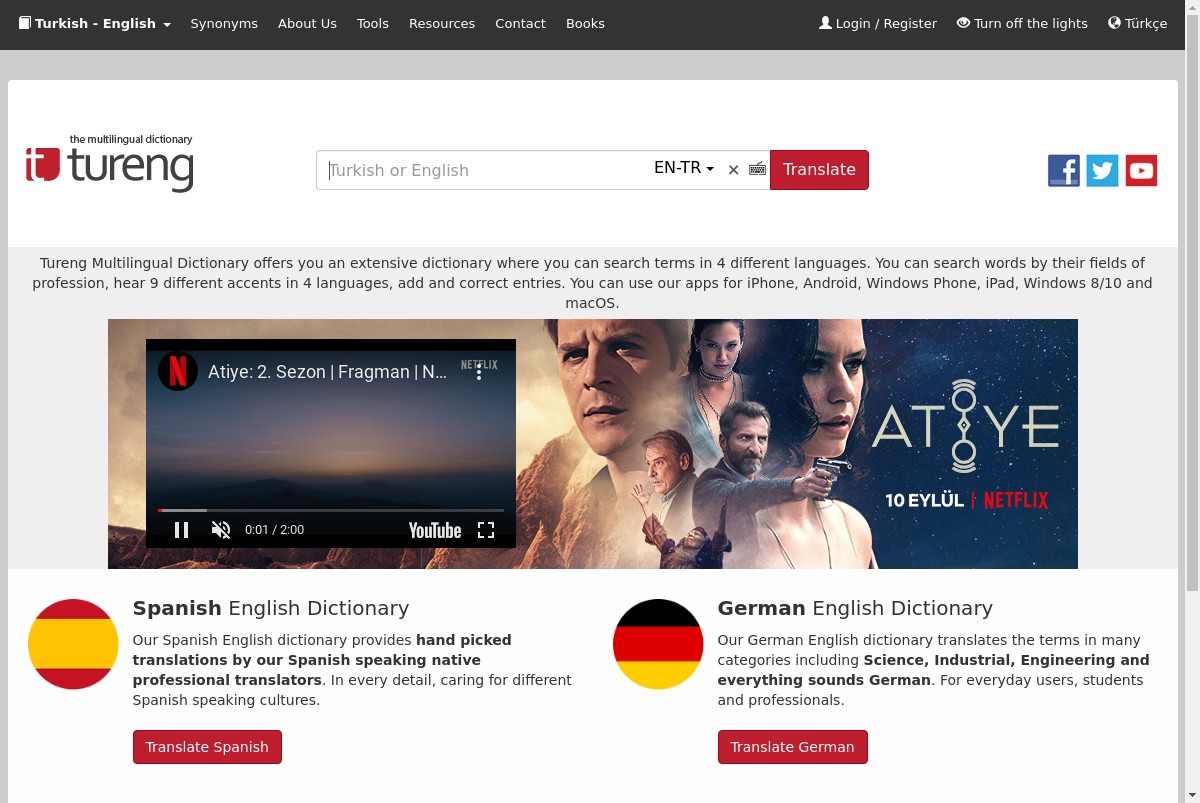Screen dimensions: 1200x803
Task: Open YouTube logo link in video player
Action: (435, 530)
